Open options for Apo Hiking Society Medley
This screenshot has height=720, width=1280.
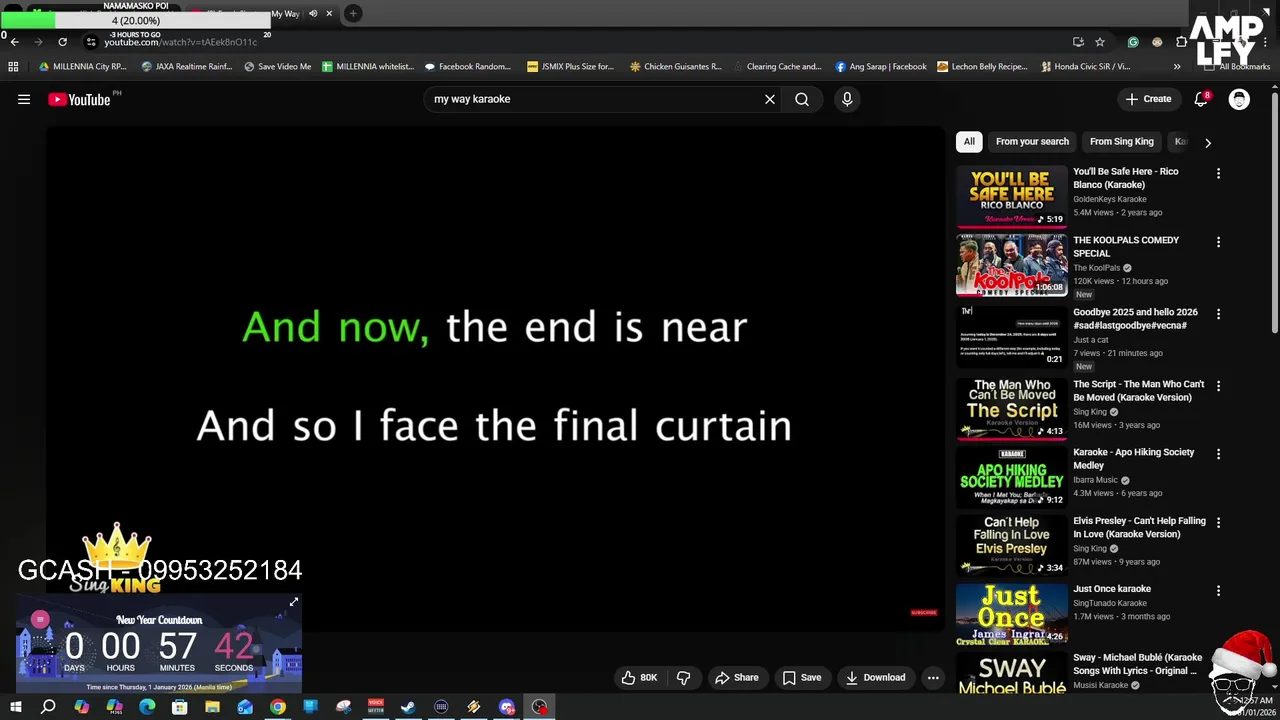click(x=1218, y=454)
